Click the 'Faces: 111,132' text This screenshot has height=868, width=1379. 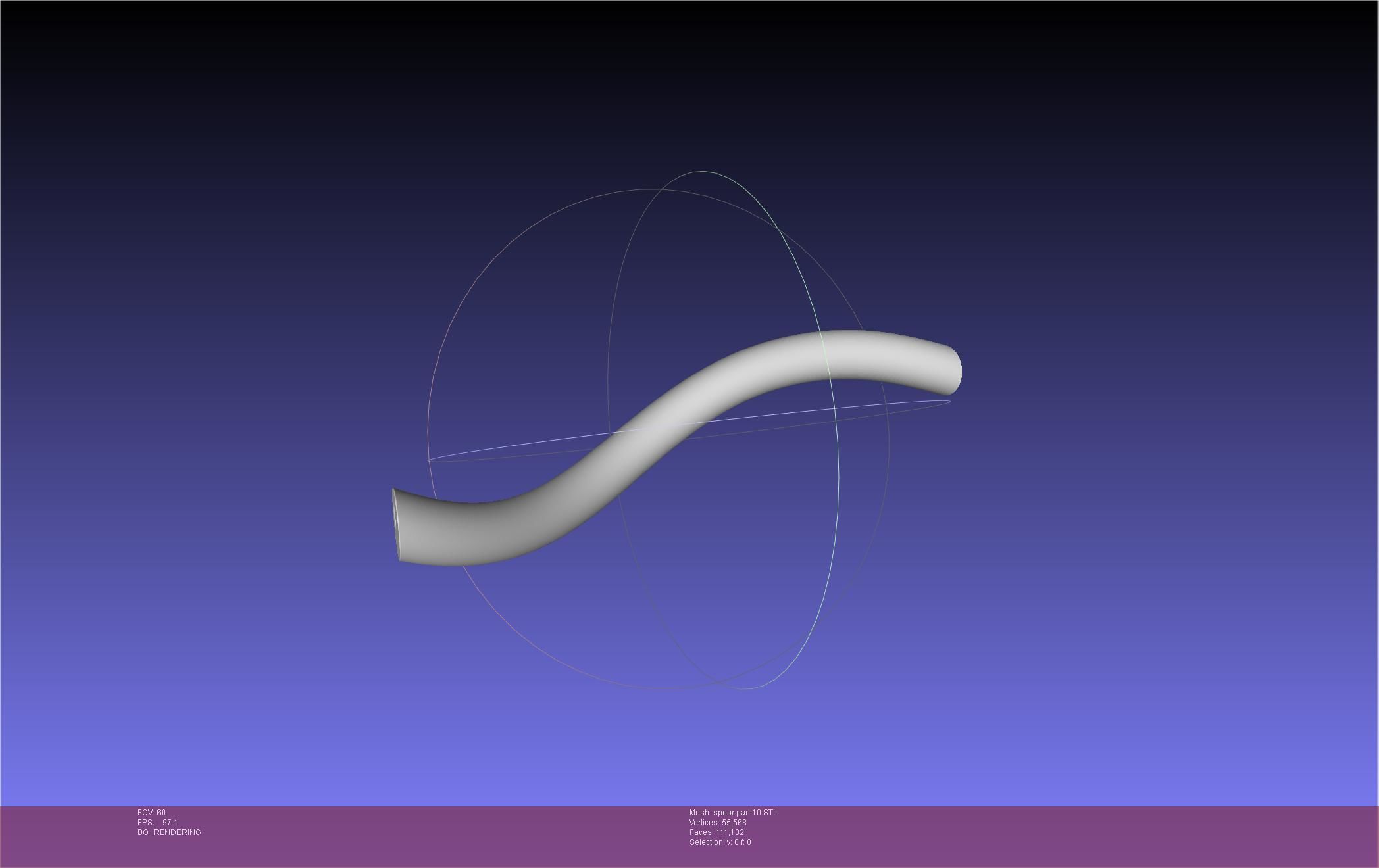click(716, 832)
